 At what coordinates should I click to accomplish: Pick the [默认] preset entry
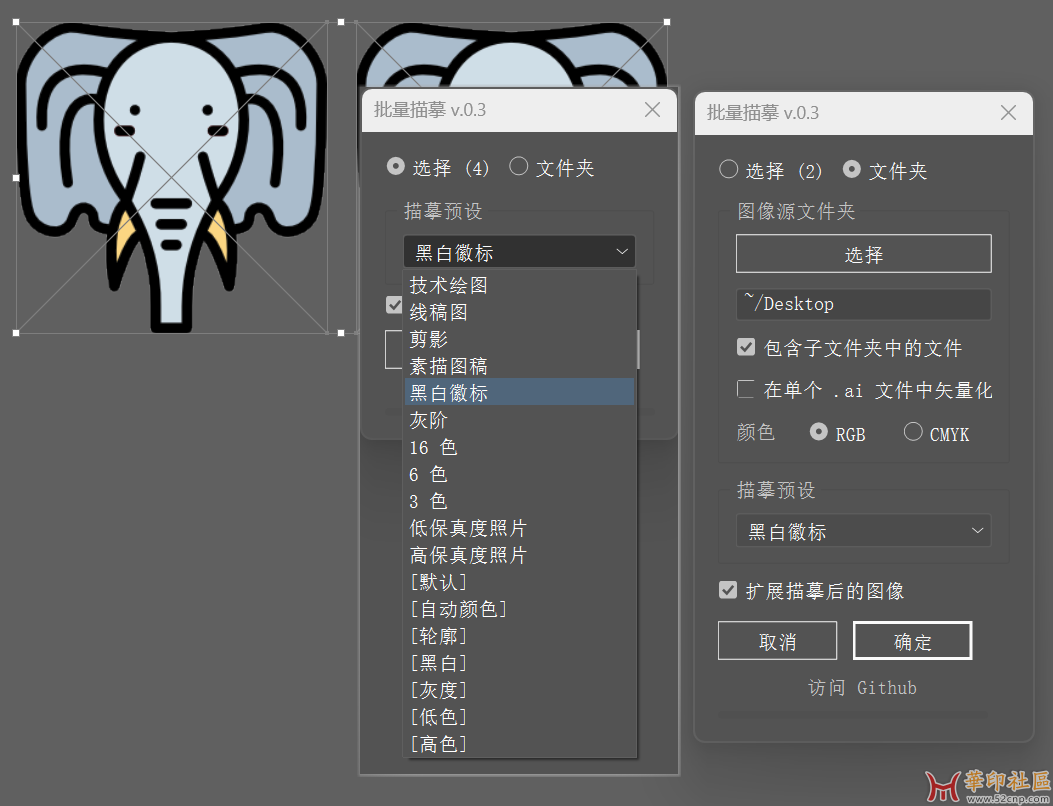point(519,582)
